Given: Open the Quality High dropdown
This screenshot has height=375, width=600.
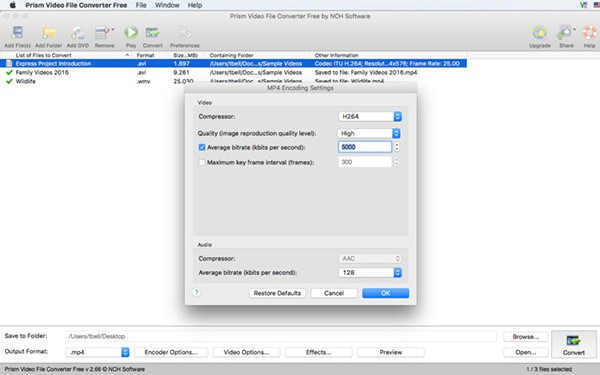Looking at the screenshot, I should click(x=369, y=133).
